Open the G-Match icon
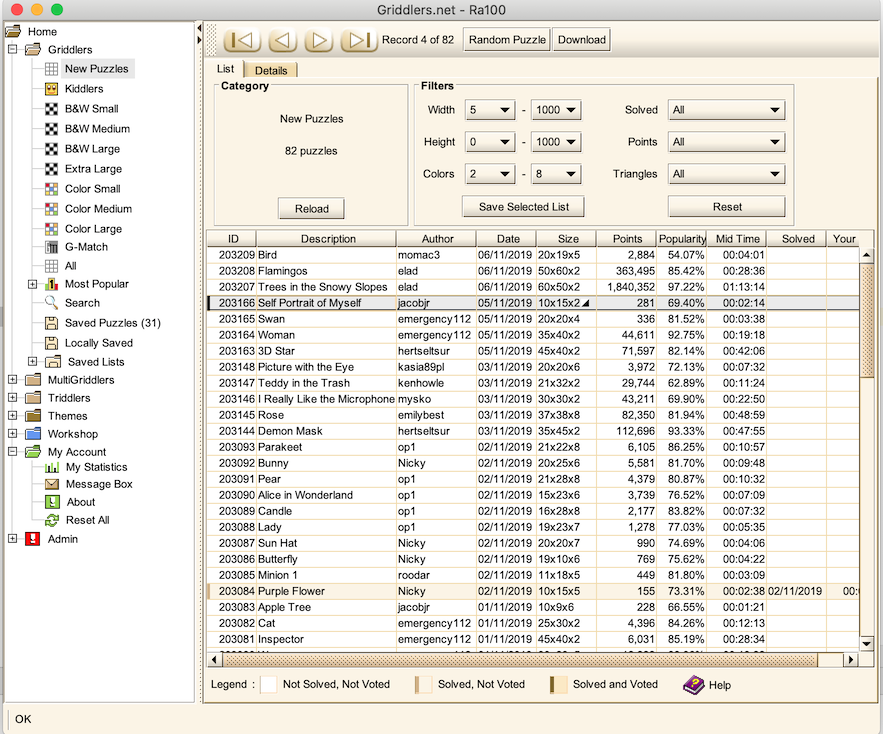 [x=51, y=247]
